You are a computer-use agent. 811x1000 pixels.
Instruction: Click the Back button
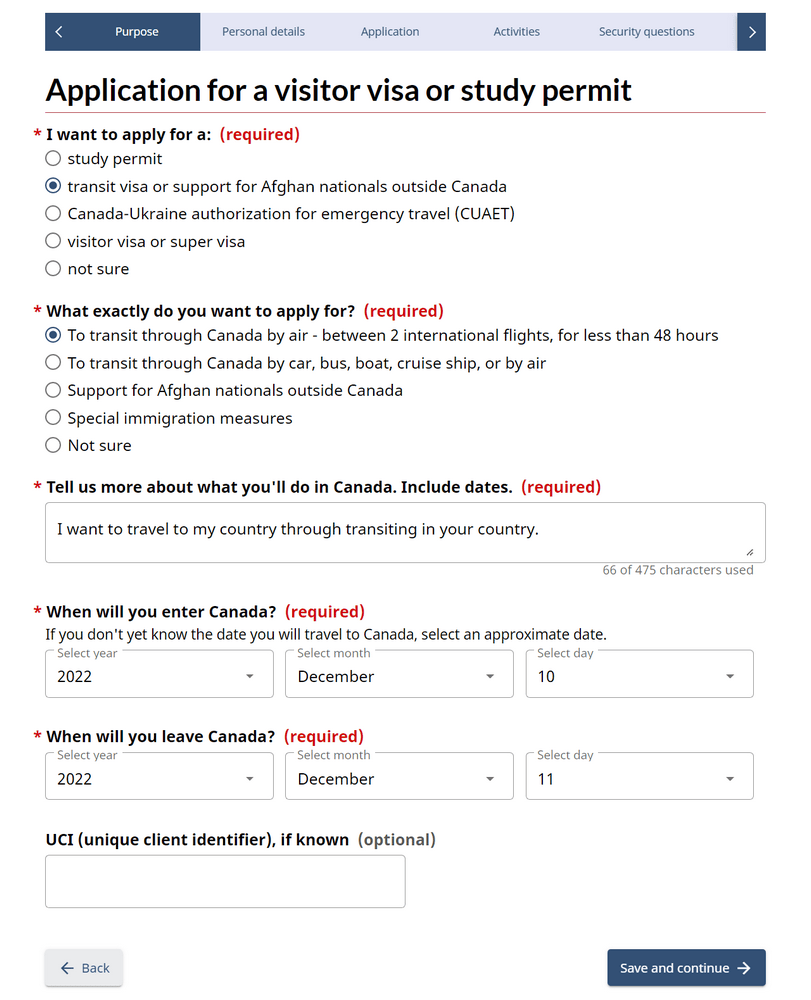(84, 968)
